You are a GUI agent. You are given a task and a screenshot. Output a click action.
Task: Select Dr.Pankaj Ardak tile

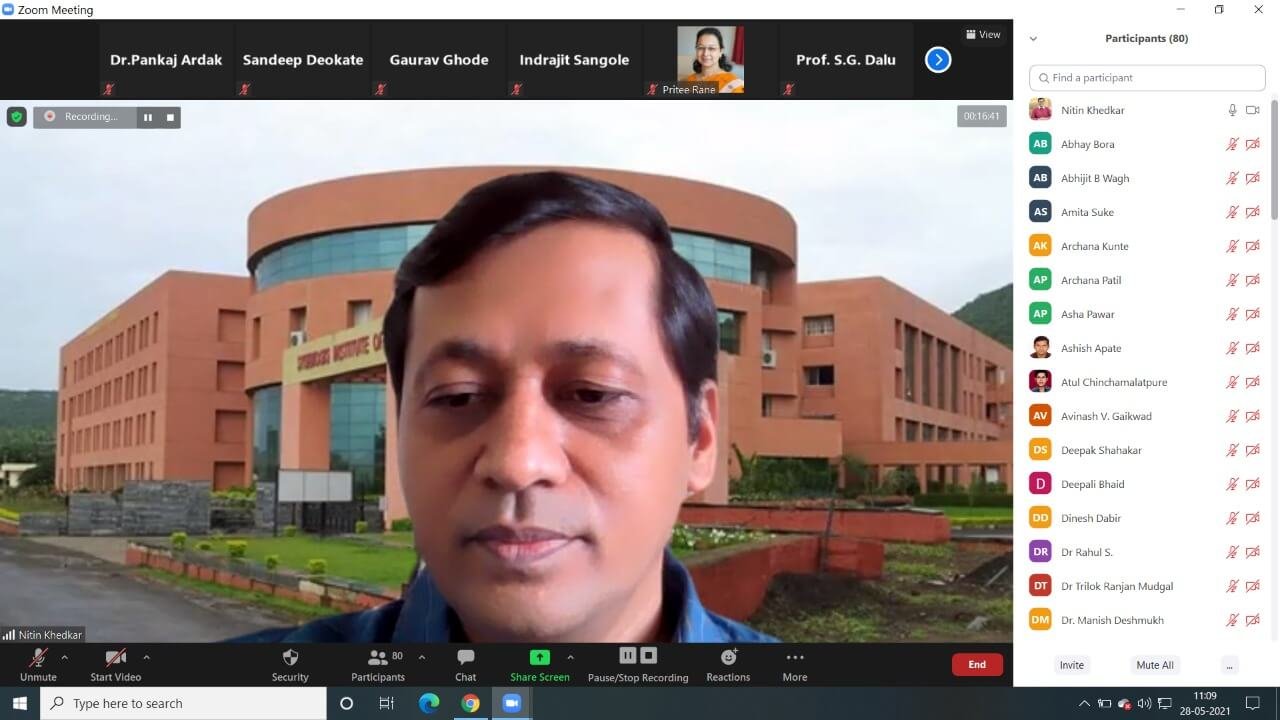coord(166,60)
